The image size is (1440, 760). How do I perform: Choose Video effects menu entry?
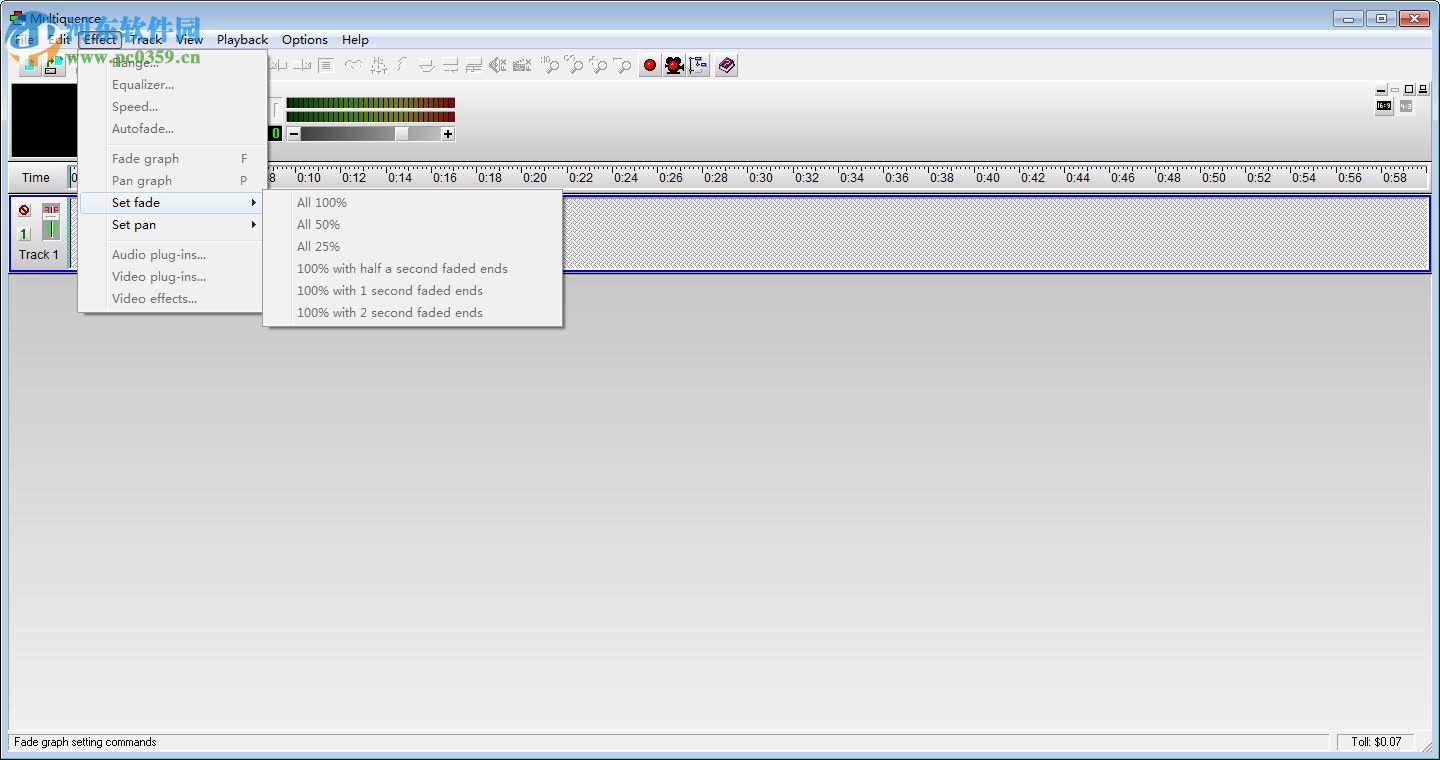[173, 299]
